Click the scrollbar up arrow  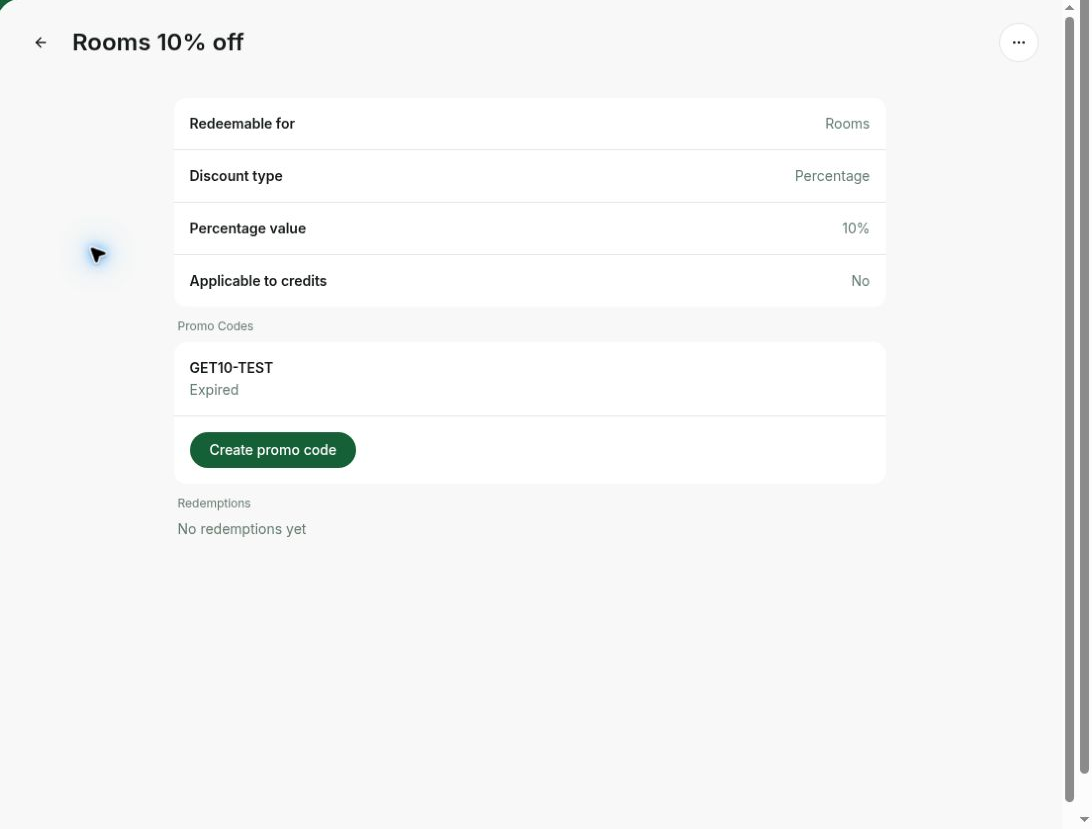click(1069, 7)
